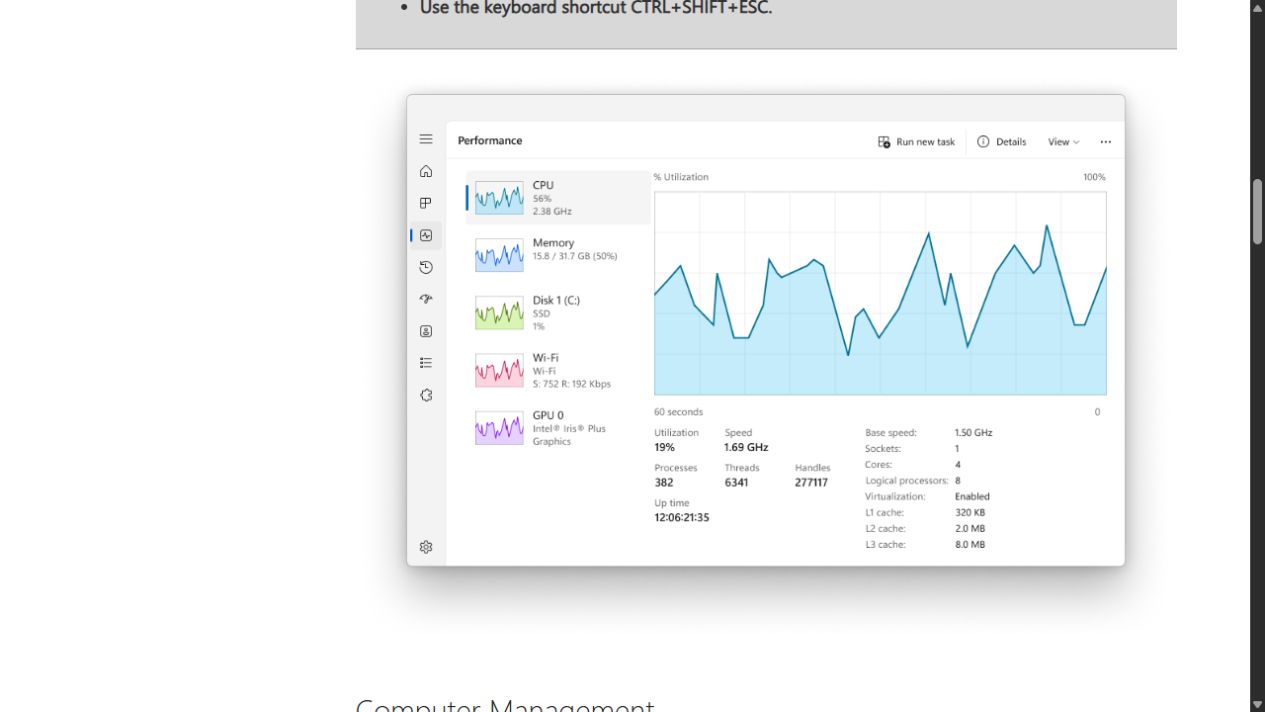Image resolution: width=1265 pixels, height=712 pixels.
Task: Click the "320 KB" L1 cache value
Action: point(970,513)
